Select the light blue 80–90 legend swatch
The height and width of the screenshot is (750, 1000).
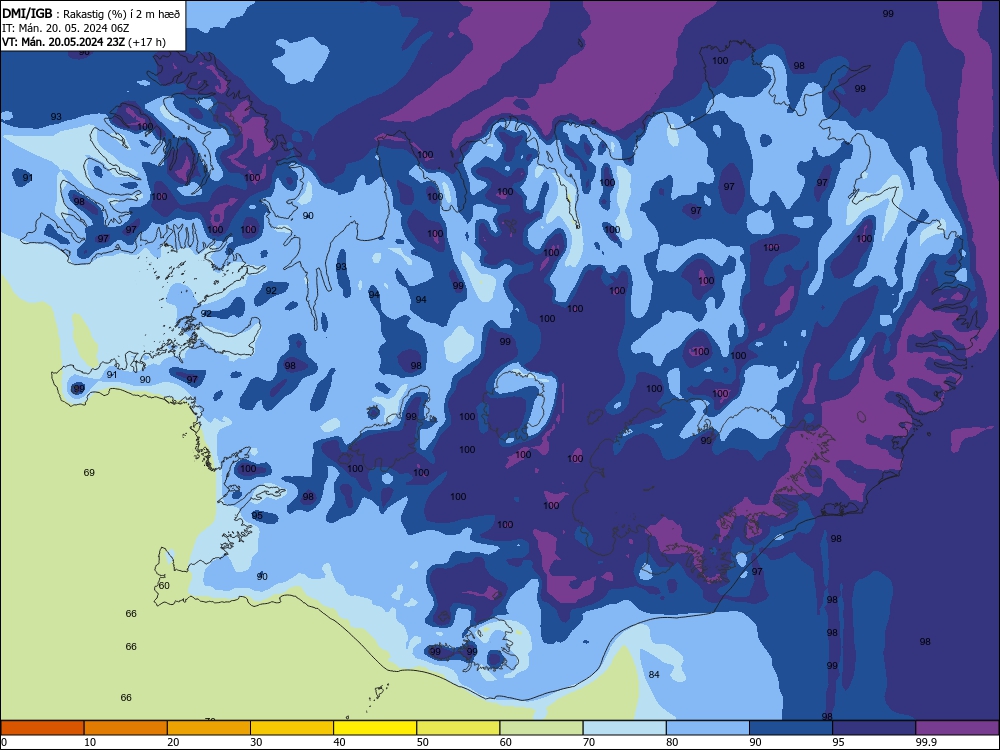[x=708, y=728]
